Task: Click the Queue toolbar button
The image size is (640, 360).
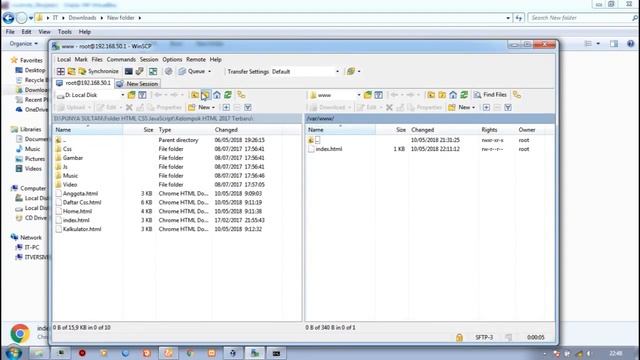Action: (192, 71)
